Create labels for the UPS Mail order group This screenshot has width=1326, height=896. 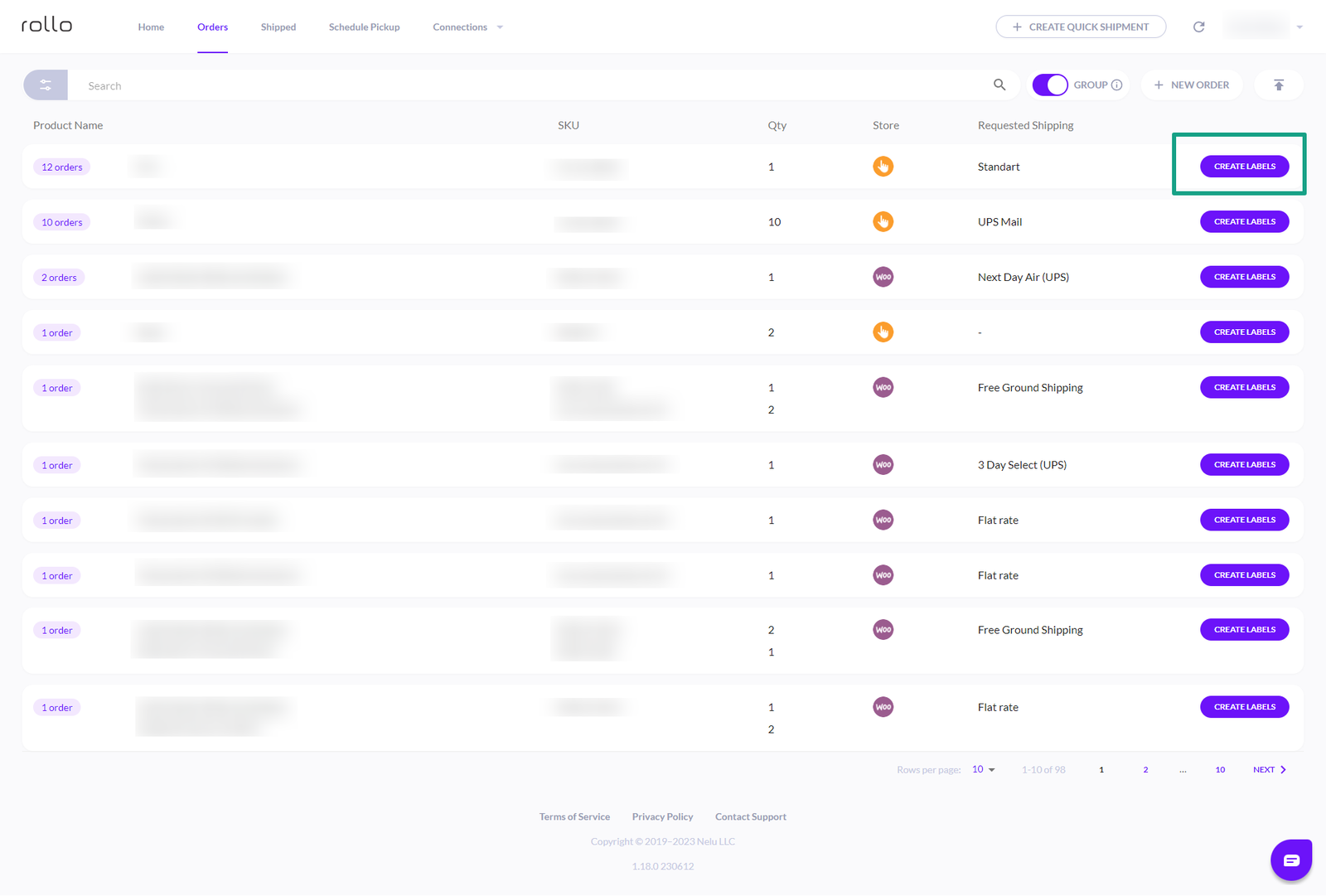click(1244, 222)
